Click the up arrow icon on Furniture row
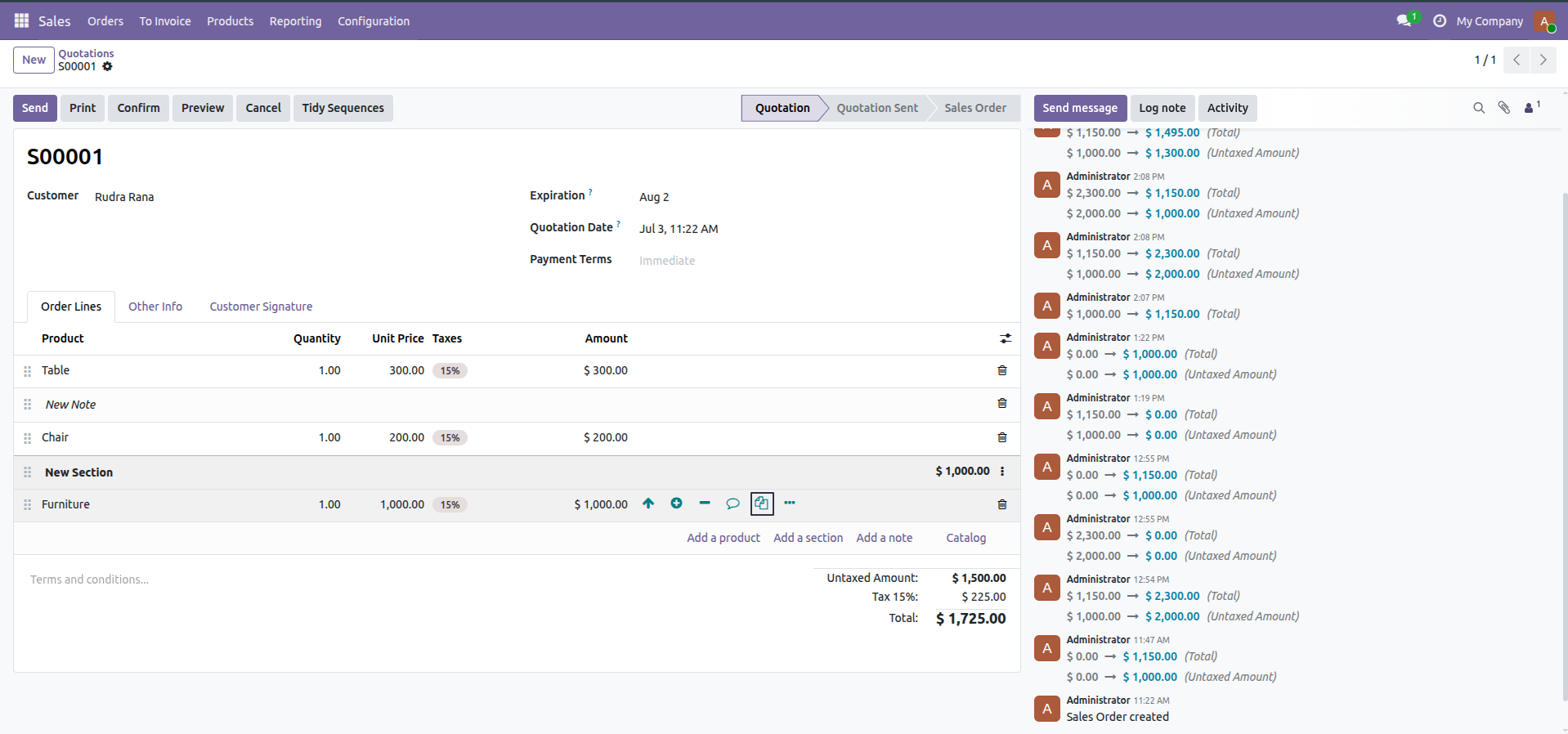1568x734 pixels. [x=648, y=504]
